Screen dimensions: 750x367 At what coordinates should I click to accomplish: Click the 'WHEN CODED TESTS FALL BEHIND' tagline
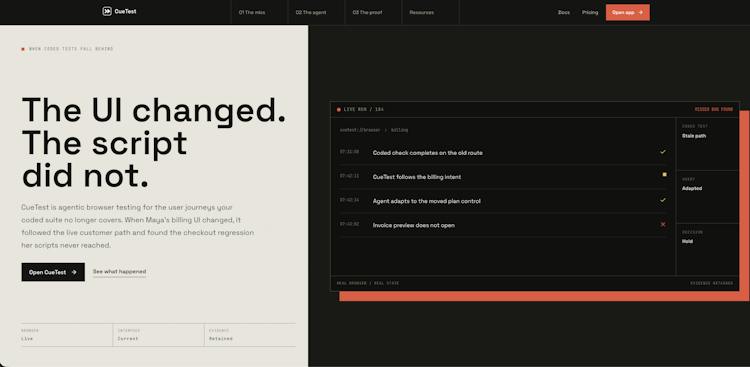pos(71,49)
